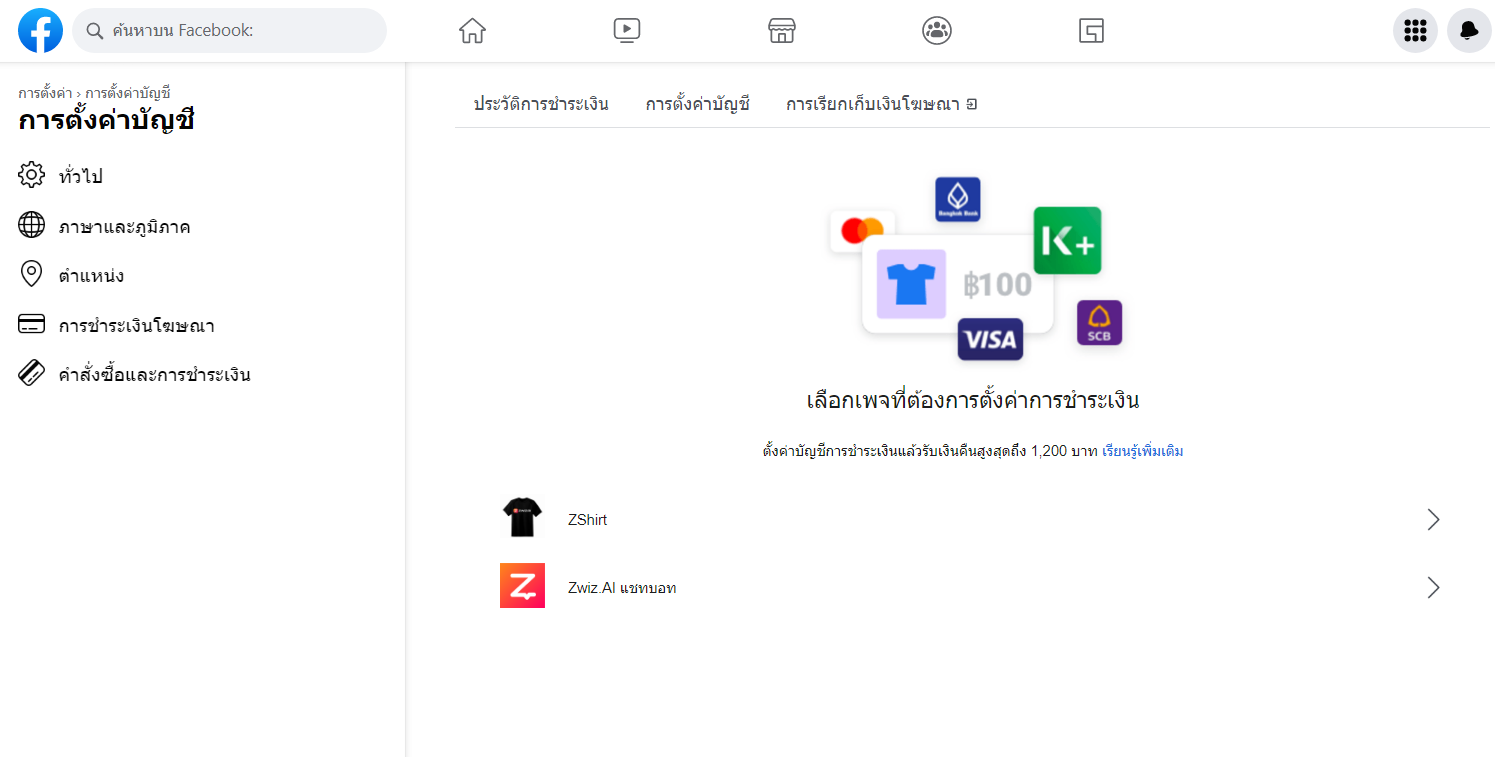Open the Home feed icon
The image size is (1495, 757).
point(472,31)
